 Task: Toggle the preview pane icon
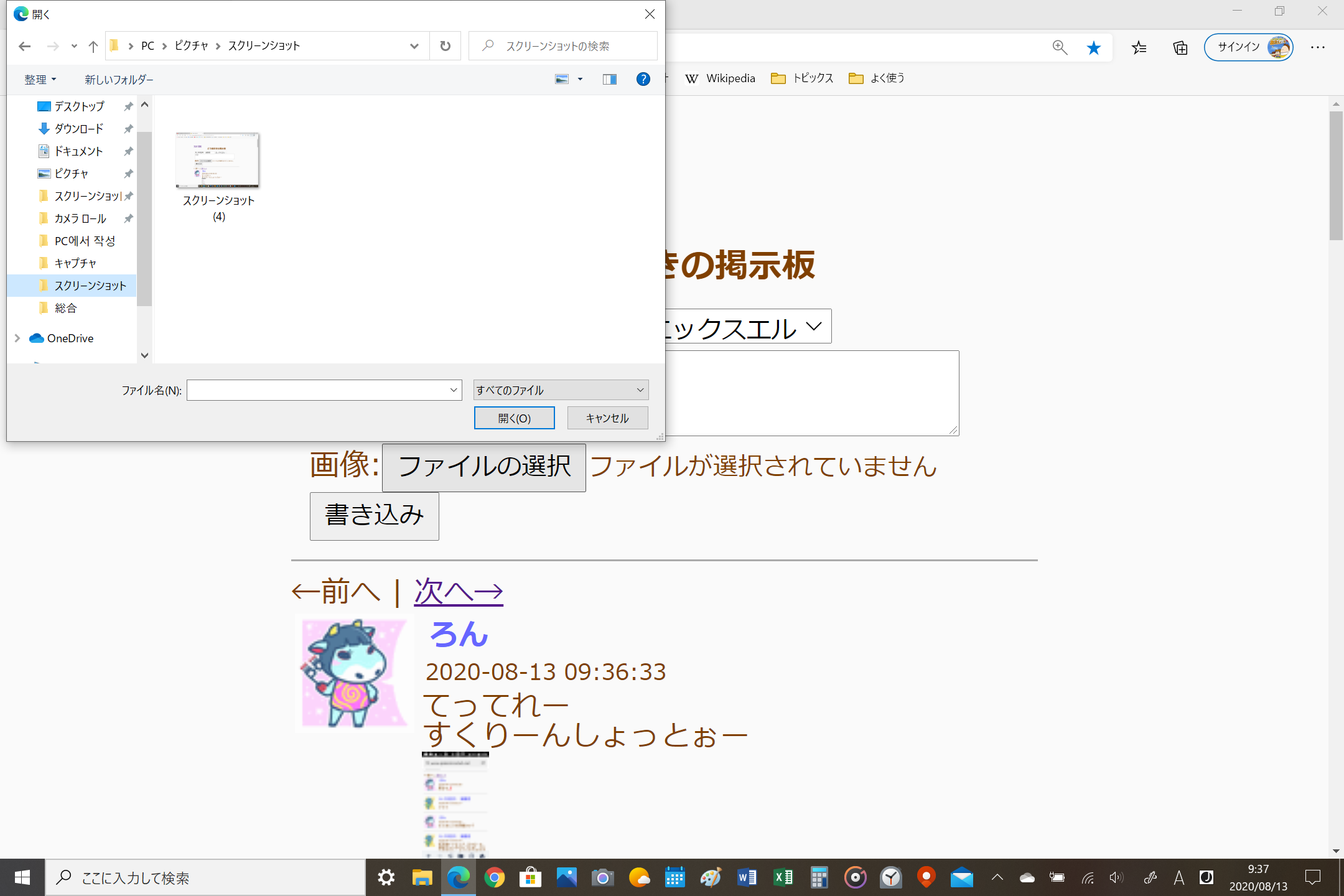(609, 79)
